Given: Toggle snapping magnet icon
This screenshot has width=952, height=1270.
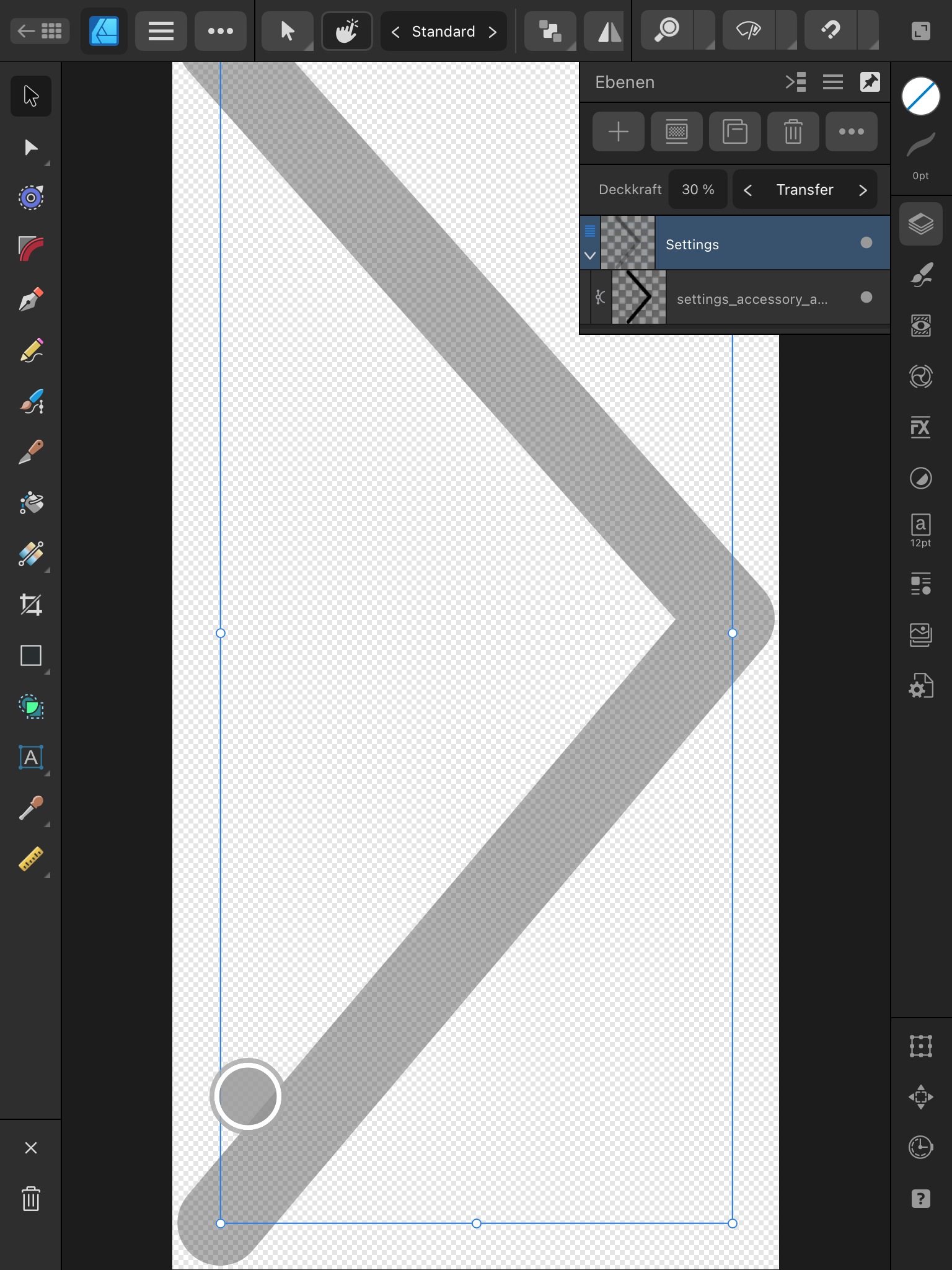Looking at the screenshot, I should point(831,31).
